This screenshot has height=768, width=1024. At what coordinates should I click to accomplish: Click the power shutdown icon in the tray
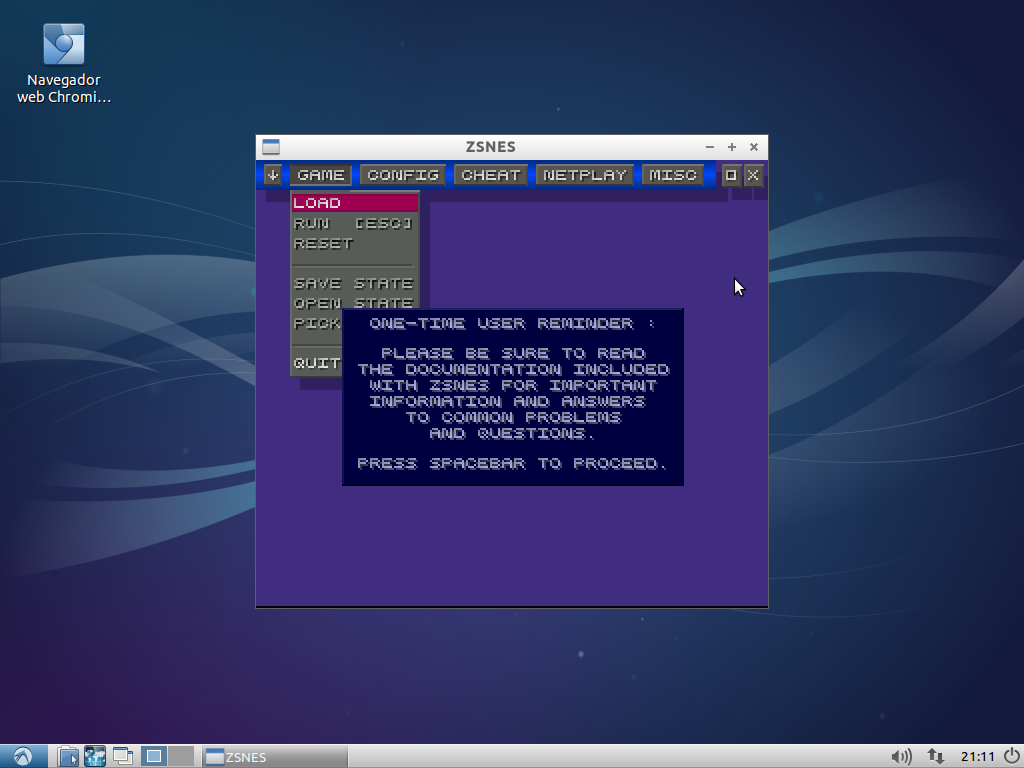(x=1011, y=756)
